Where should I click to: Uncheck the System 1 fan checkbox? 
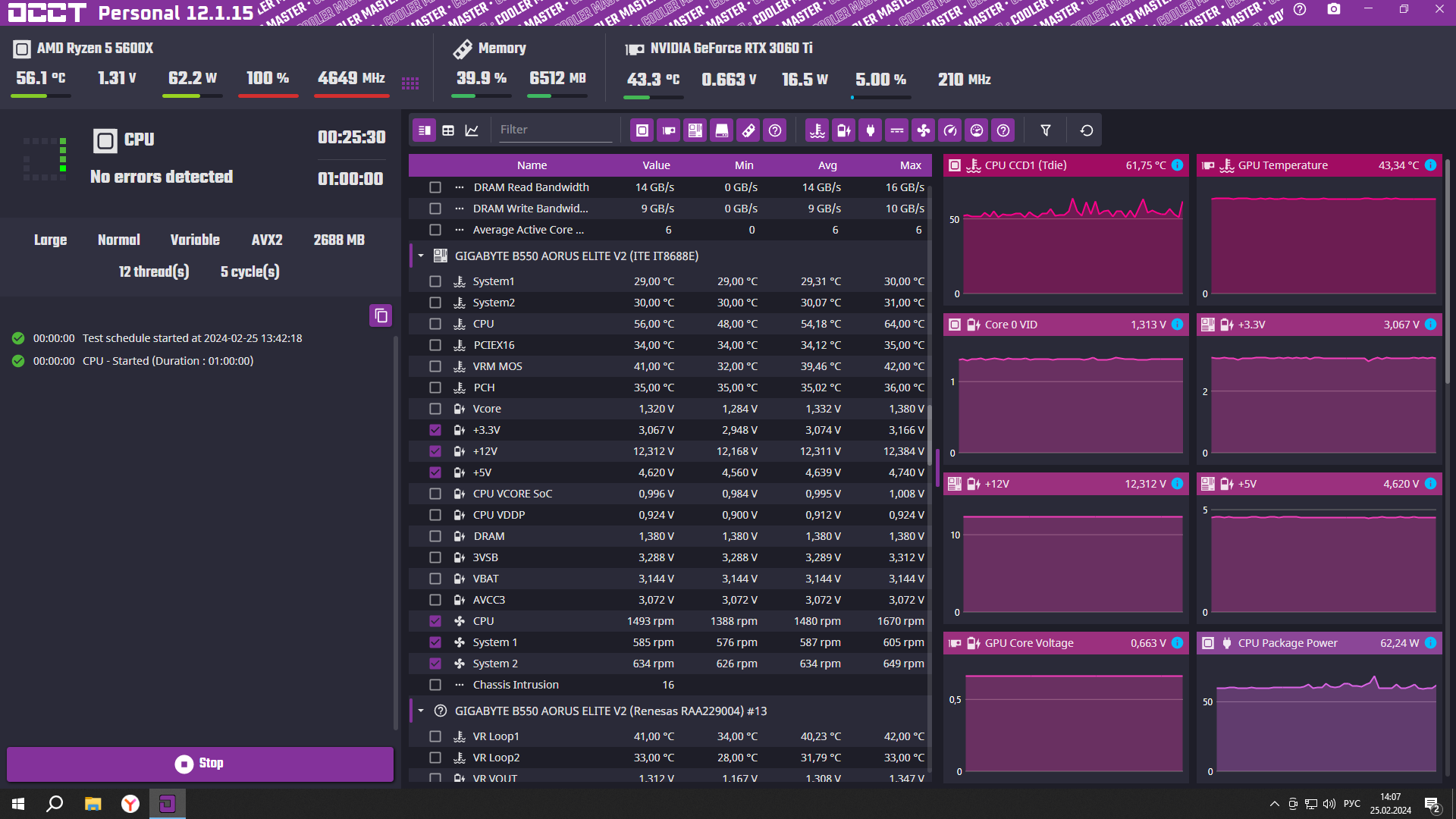[x=435, y=642]
